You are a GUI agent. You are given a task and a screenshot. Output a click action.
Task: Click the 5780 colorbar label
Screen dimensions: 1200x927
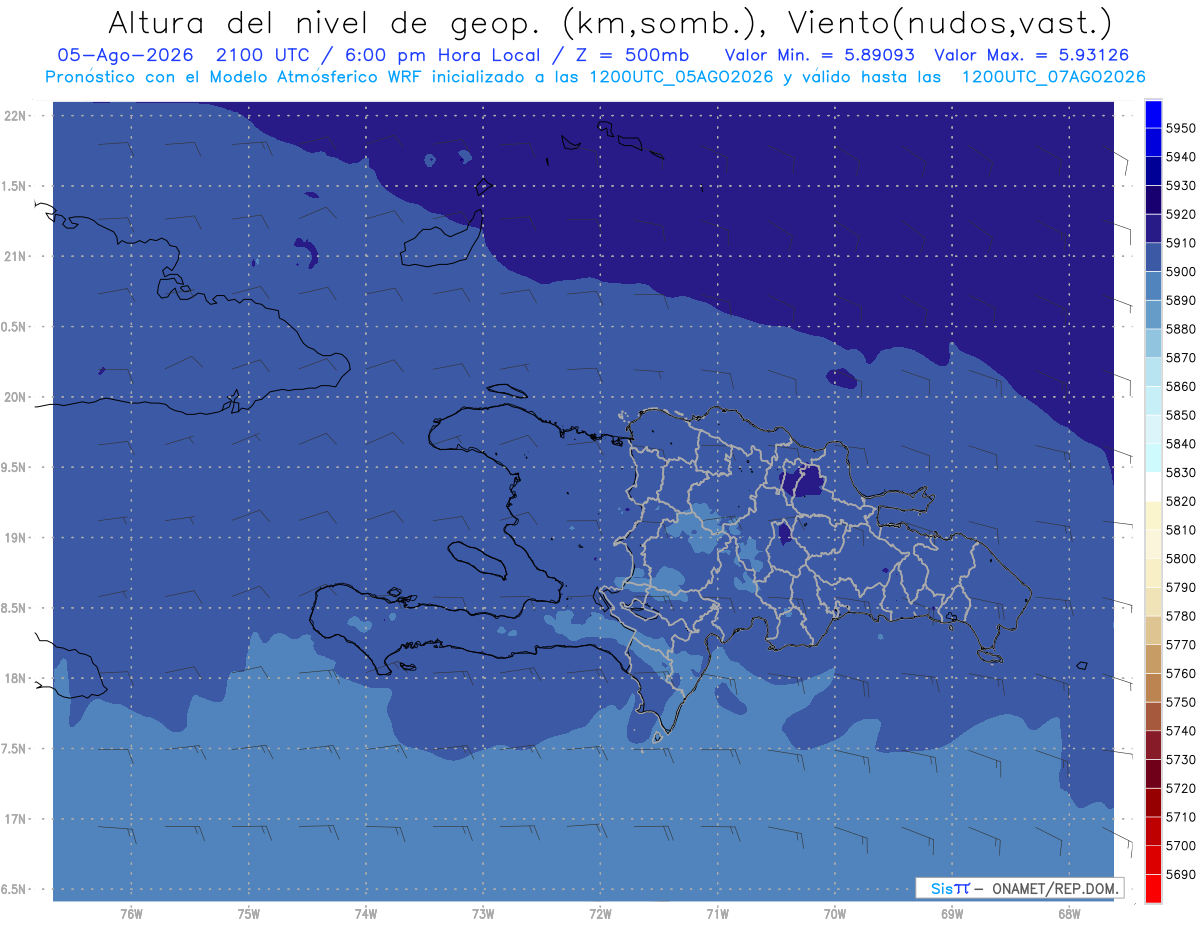point(1180,616)
